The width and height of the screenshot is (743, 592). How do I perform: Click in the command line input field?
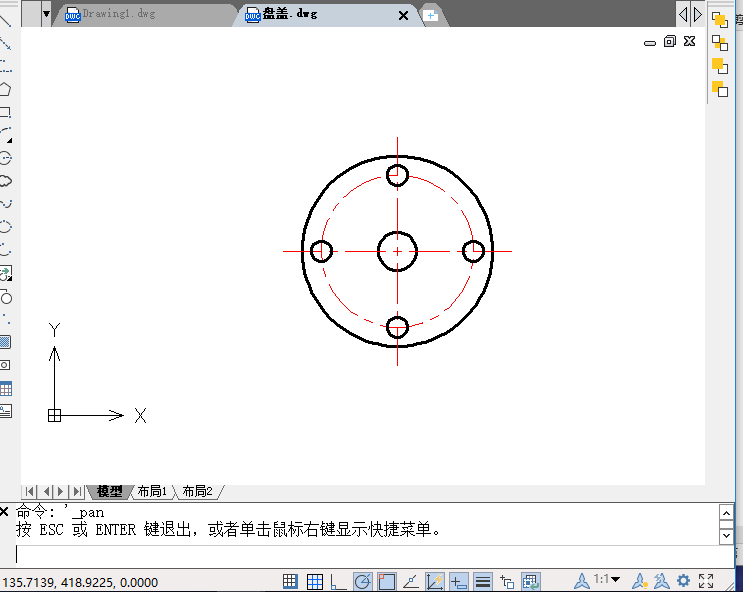coord(360,554)
